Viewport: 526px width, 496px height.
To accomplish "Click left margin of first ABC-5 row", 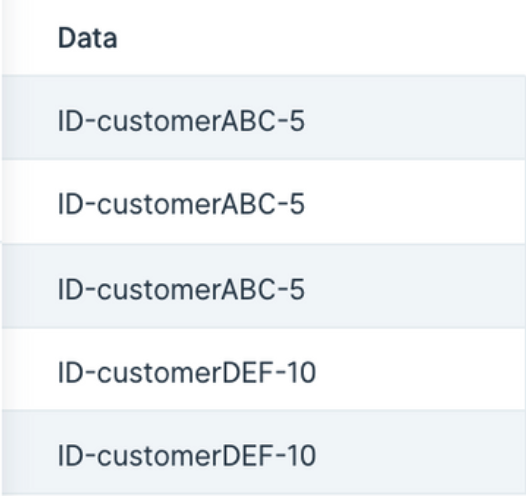I will click(30, 117).
